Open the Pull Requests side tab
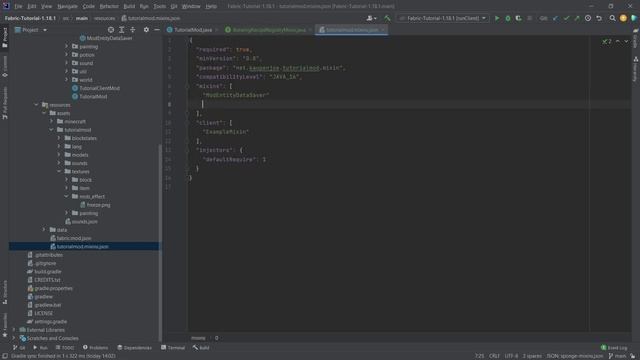The image size is (640, 360). point(4,102)
